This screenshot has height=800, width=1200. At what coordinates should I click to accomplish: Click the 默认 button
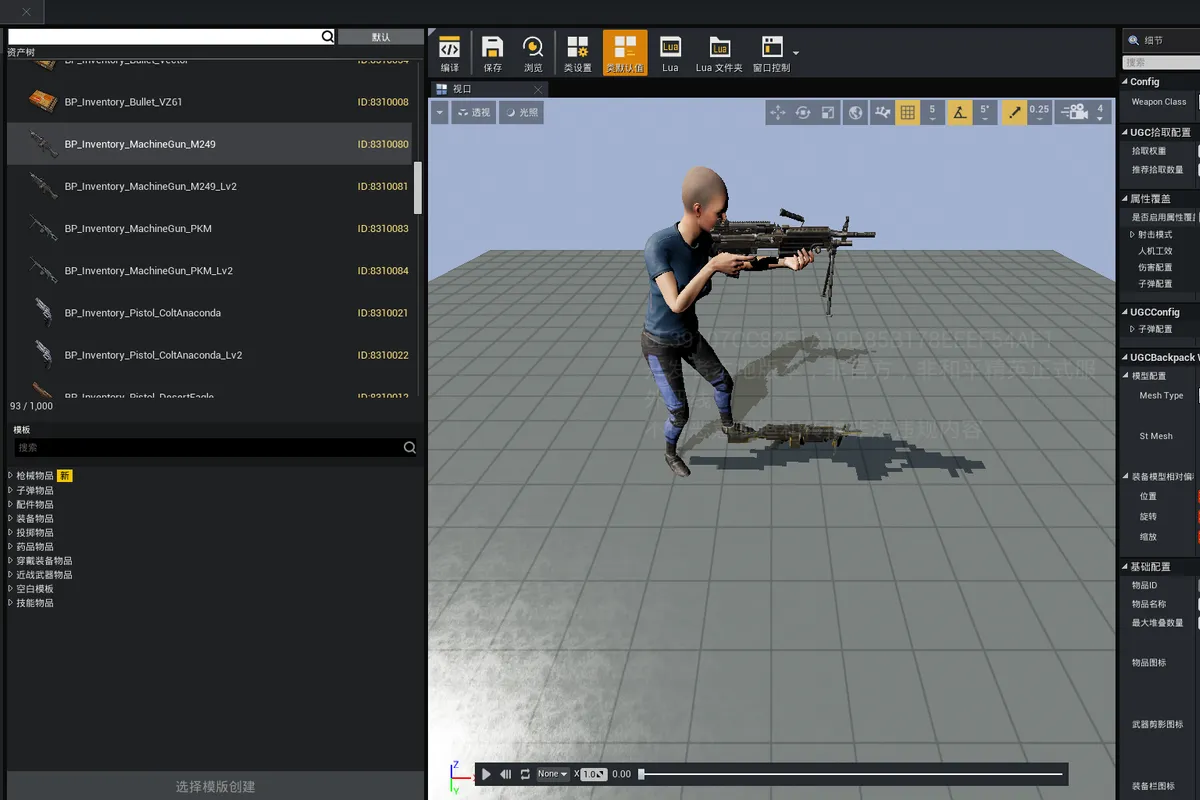pyautogui.click(x=381, y=37)
